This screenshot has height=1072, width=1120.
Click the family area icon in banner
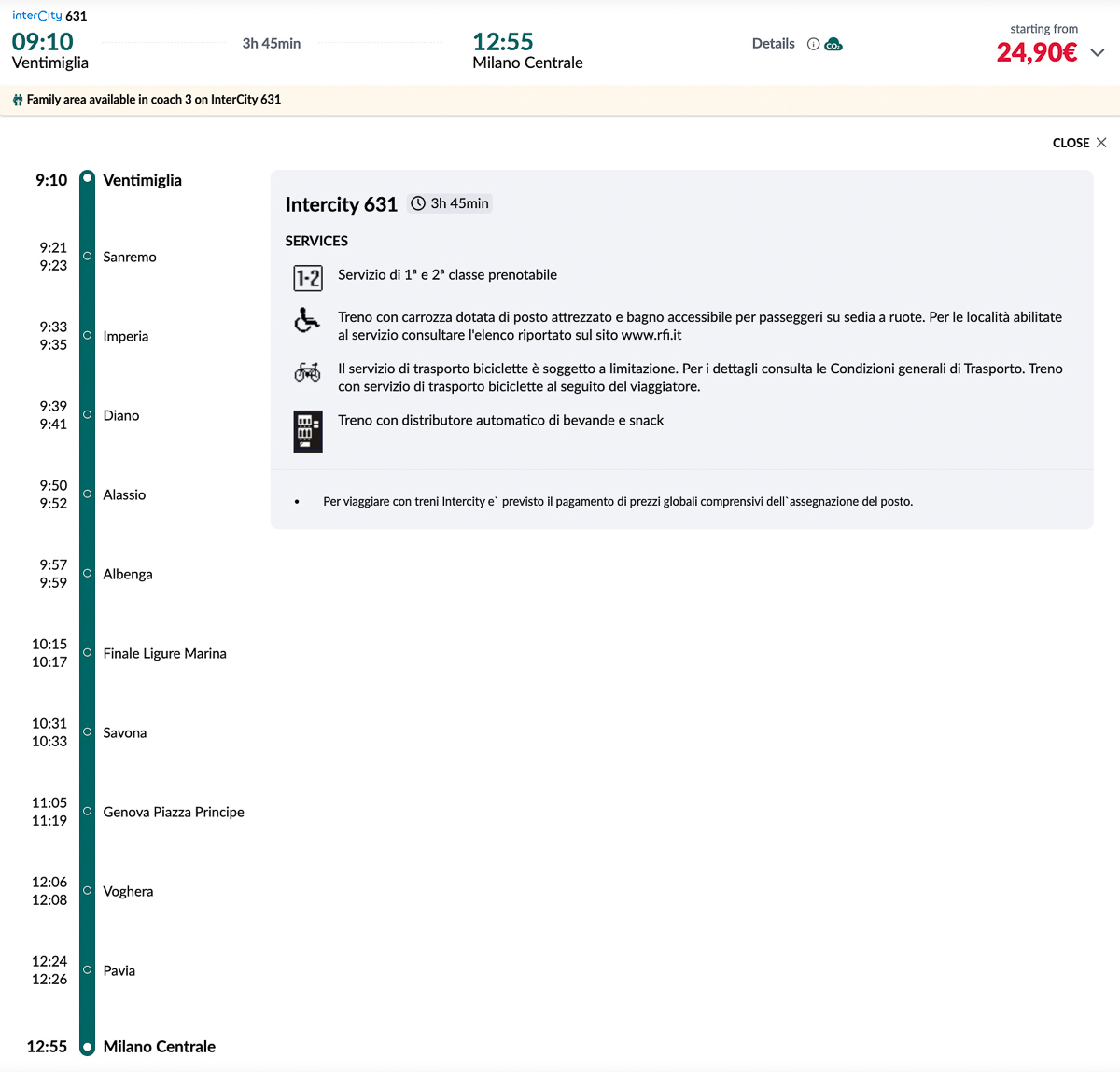pos(18,100)
